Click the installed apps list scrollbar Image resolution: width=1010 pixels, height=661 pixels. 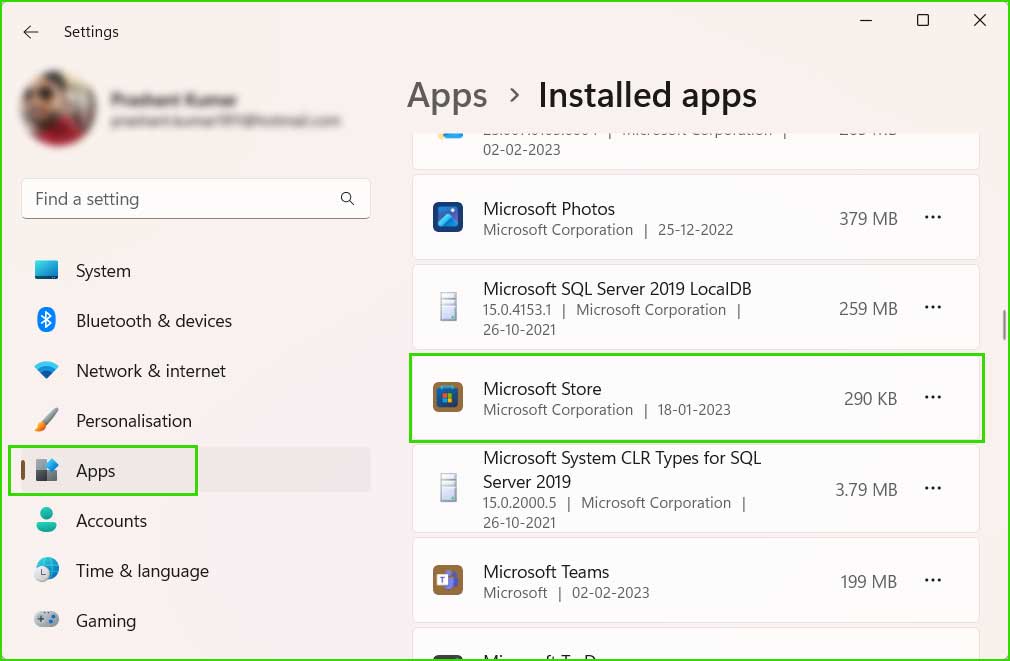[1004, 325]
